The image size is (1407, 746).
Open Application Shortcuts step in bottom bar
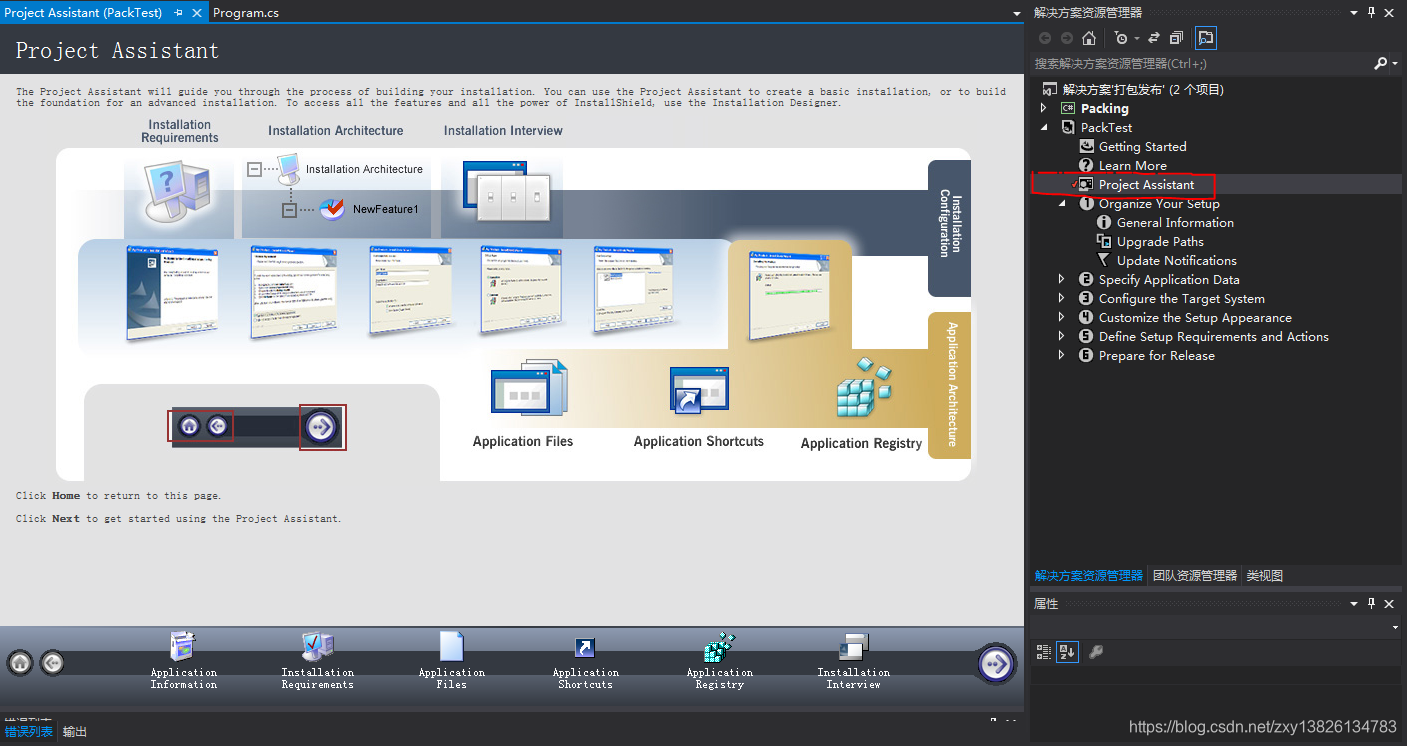[x=585, y=660]
